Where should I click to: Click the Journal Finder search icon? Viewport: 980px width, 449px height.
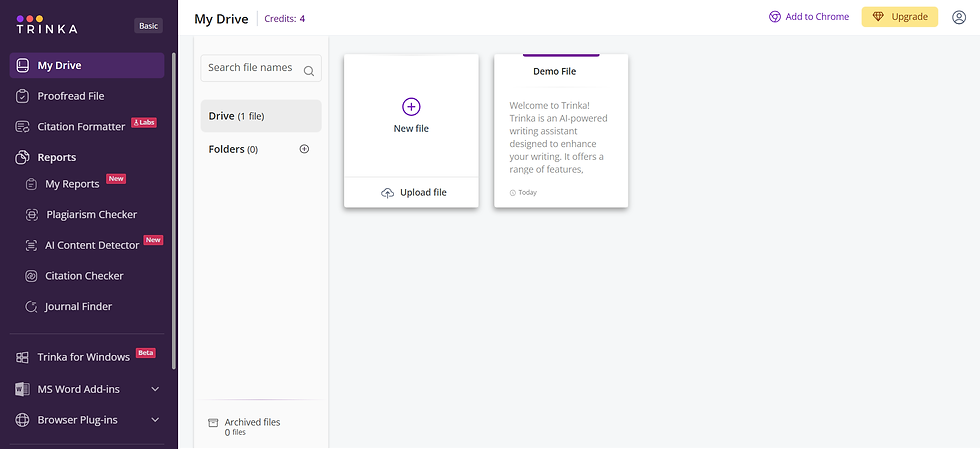31,306
